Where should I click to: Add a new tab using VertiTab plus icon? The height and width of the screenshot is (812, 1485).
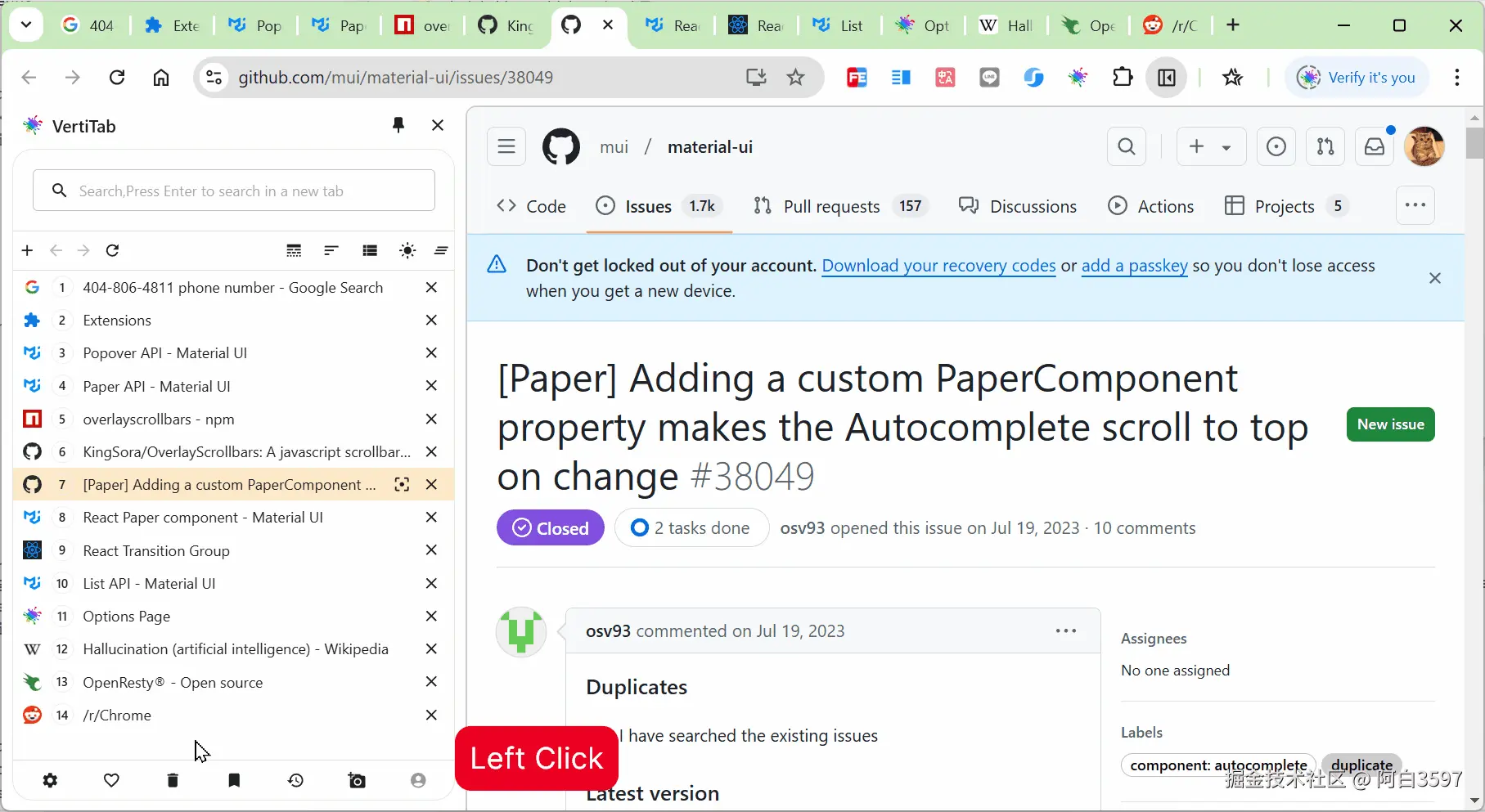pos(27,250)
